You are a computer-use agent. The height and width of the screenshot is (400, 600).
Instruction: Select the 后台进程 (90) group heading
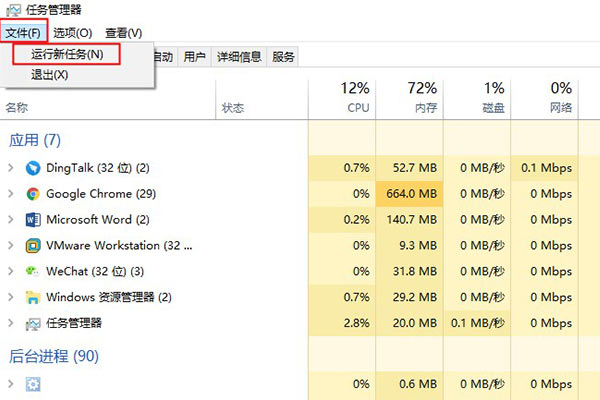[x=54, y=356]
